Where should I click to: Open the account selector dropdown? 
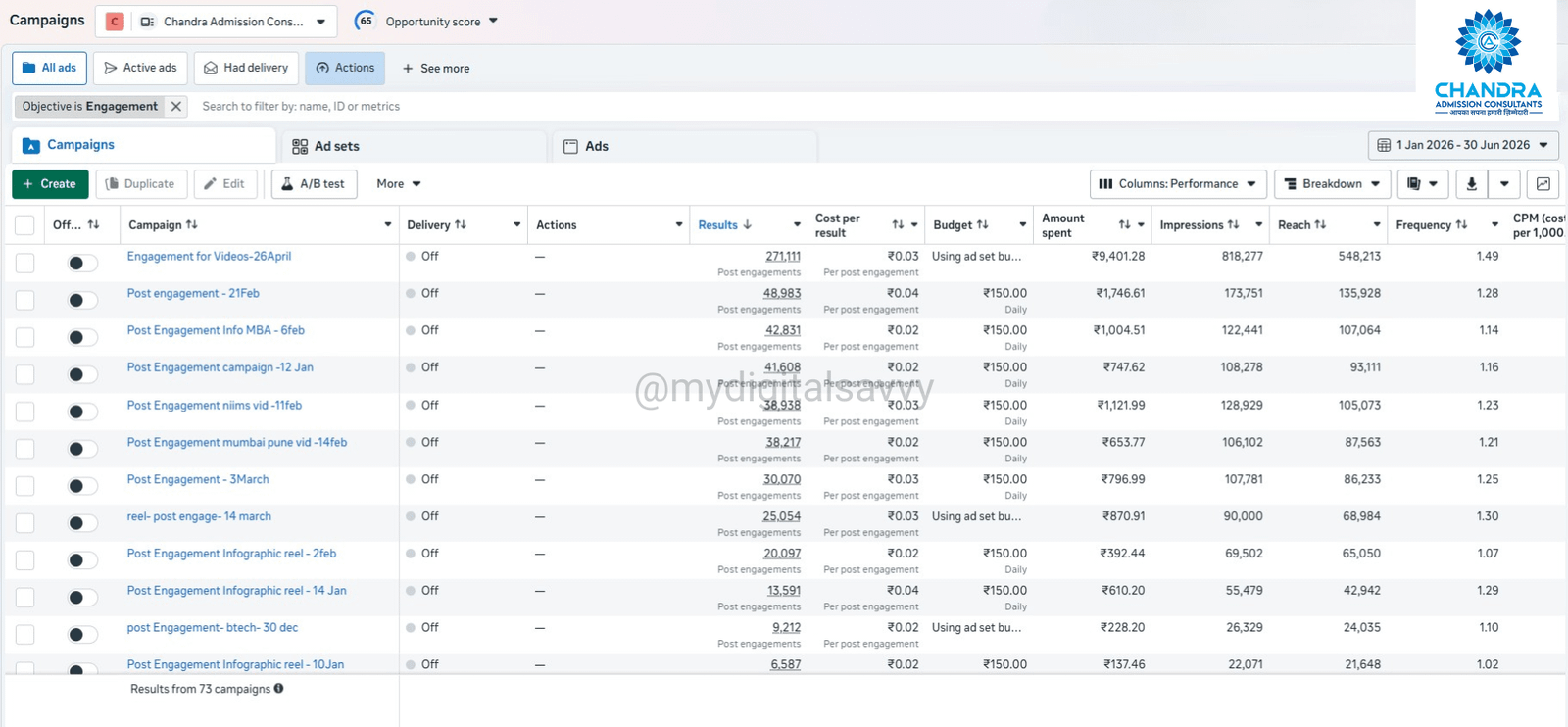[x=217, y=22]
